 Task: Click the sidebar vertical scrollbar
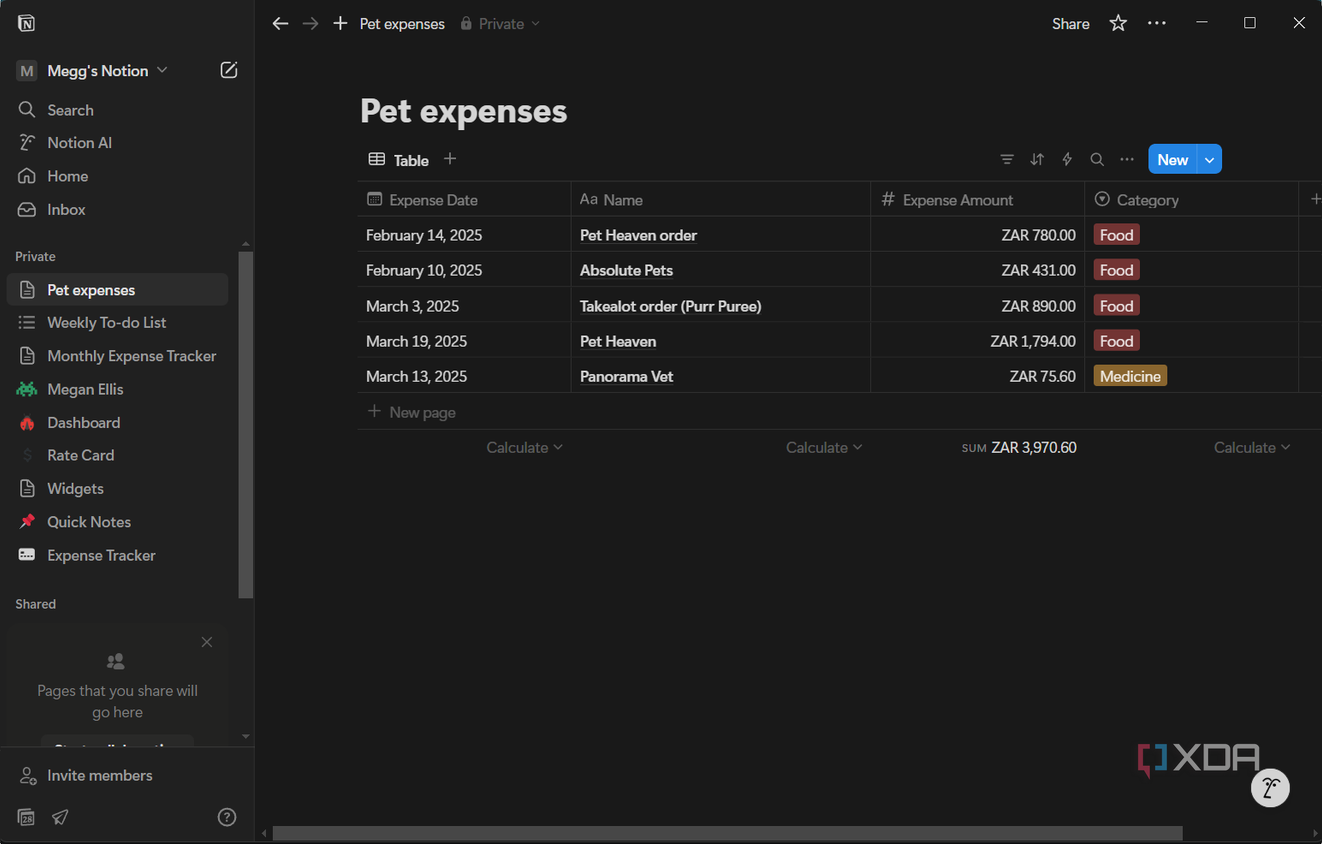point(246,425)
